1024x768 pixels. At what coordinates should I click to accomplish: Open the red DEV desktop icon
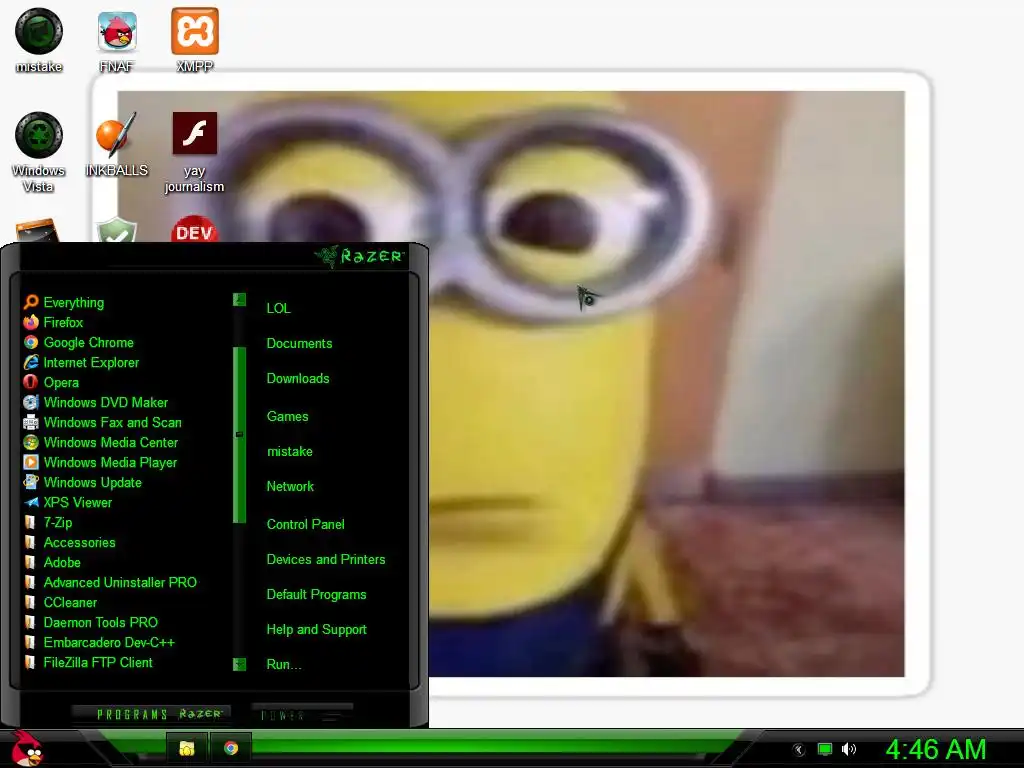tap(194, 229)
